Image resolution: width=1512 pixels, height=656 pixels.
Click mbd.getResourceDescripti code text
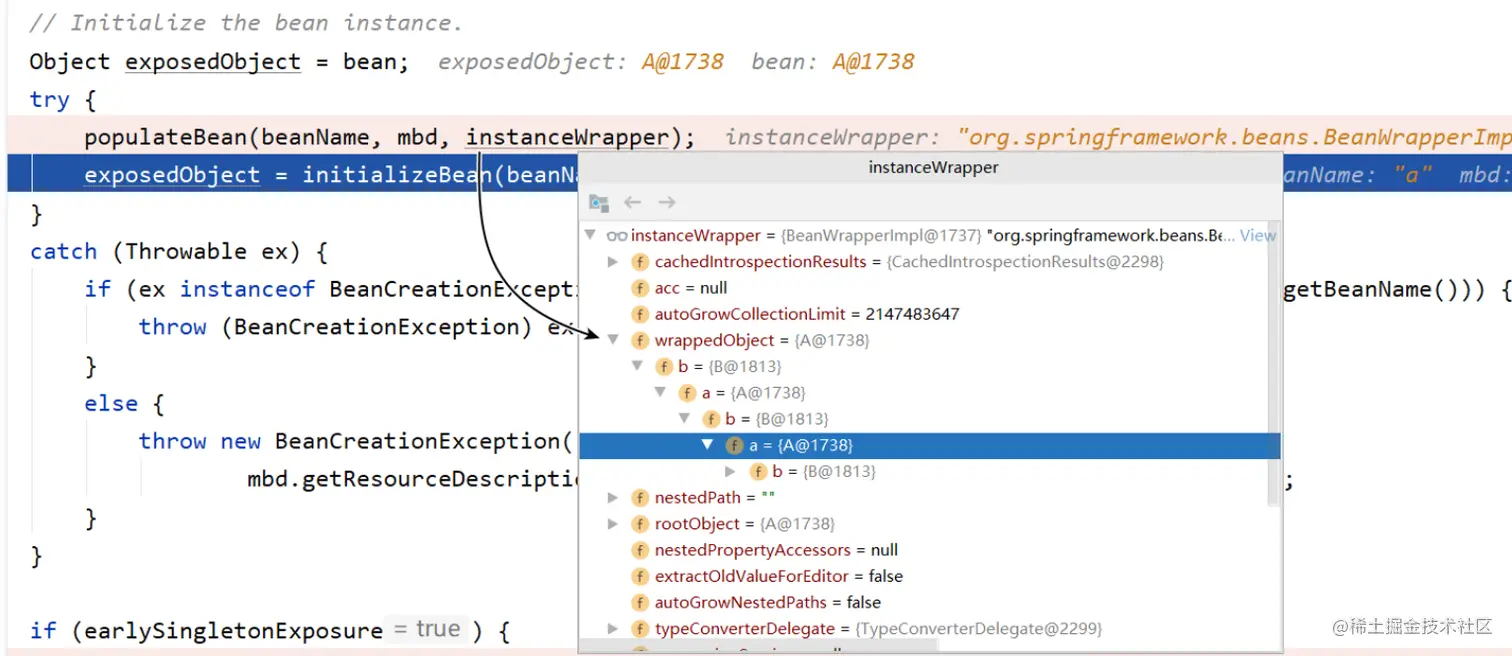[413, 480]
